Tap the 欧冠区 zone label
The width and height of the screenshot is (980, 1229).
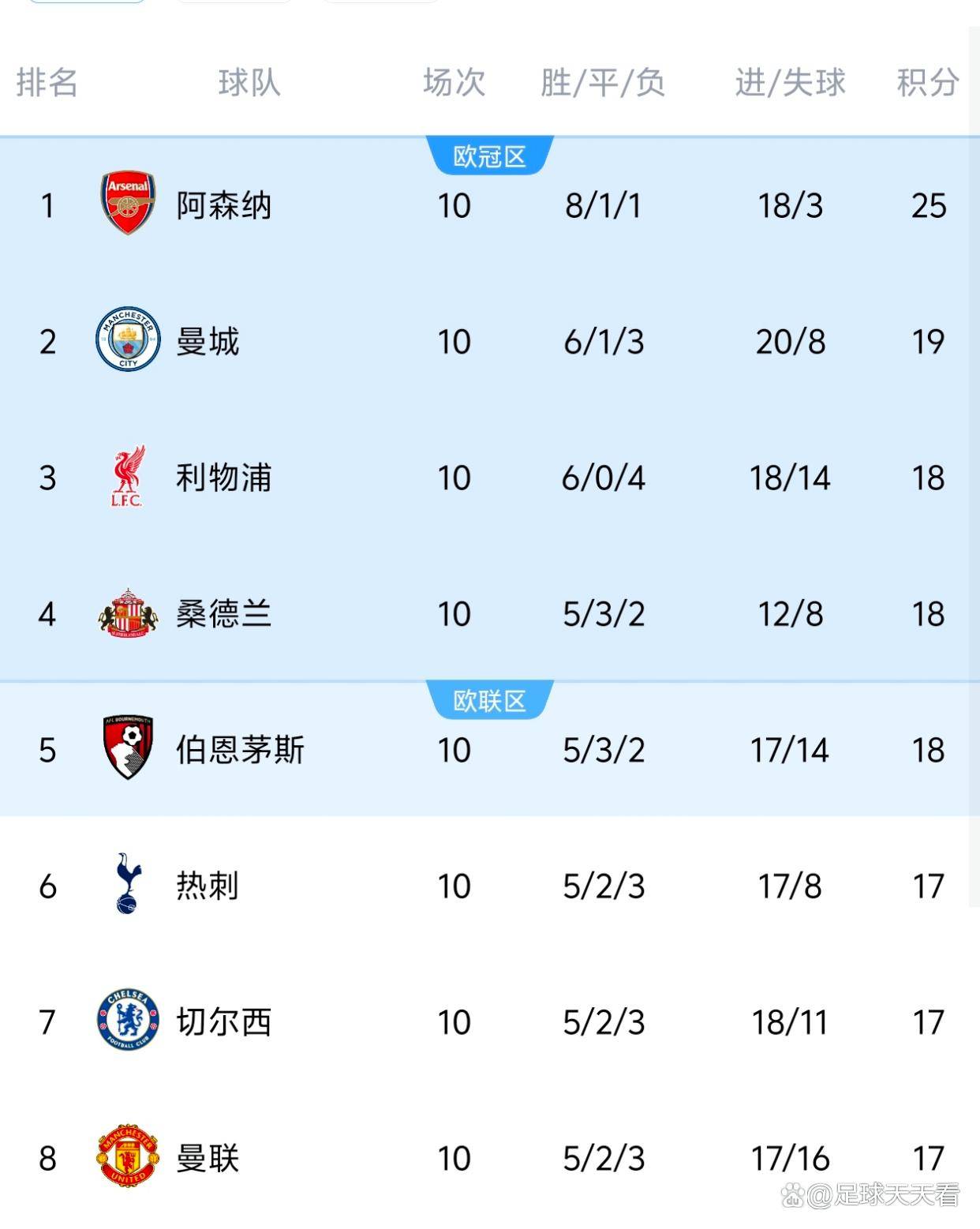coord(489,156)
